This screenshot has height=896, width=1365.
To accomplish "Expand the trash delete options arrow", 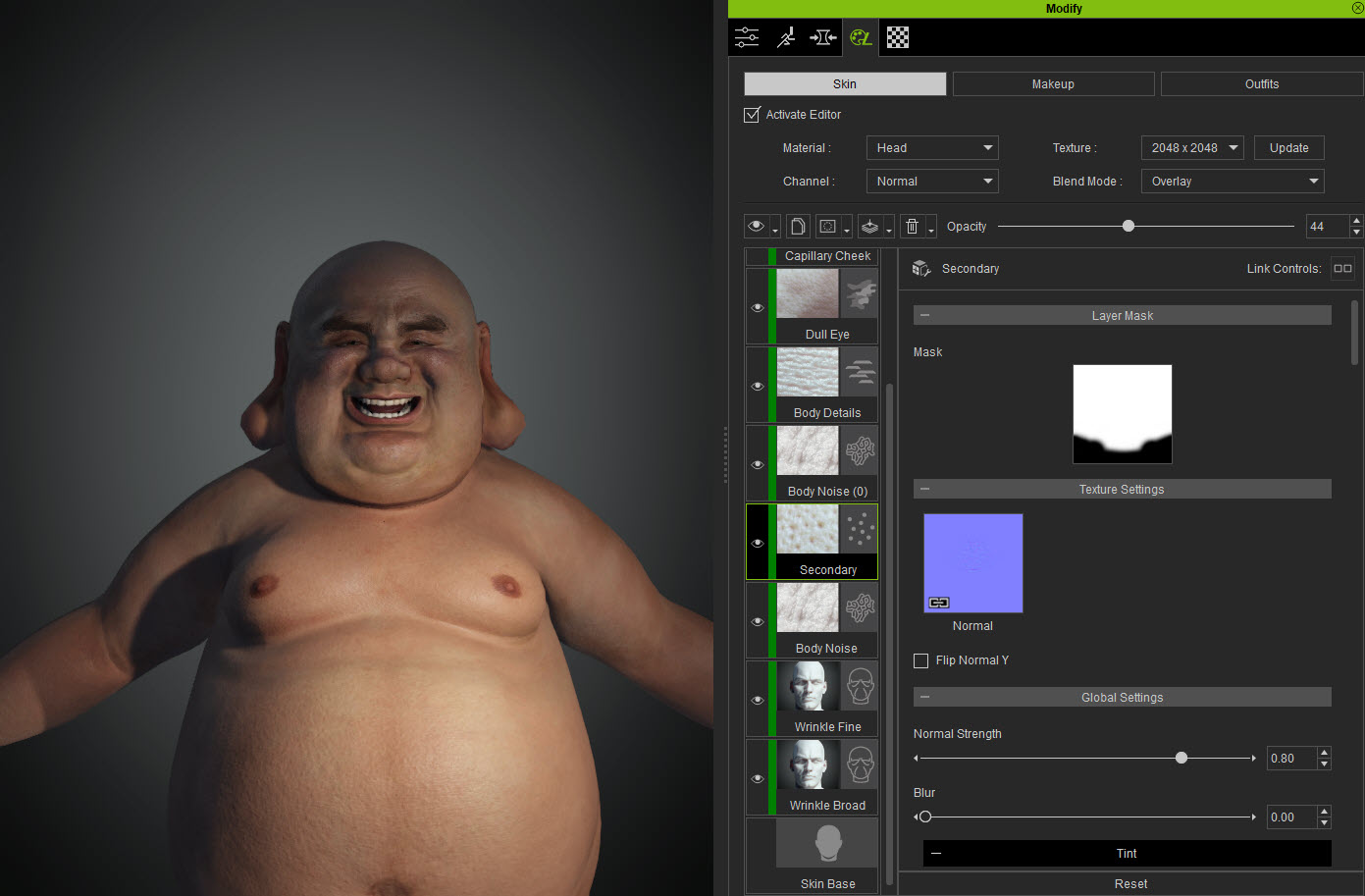I will click(931, 227).
